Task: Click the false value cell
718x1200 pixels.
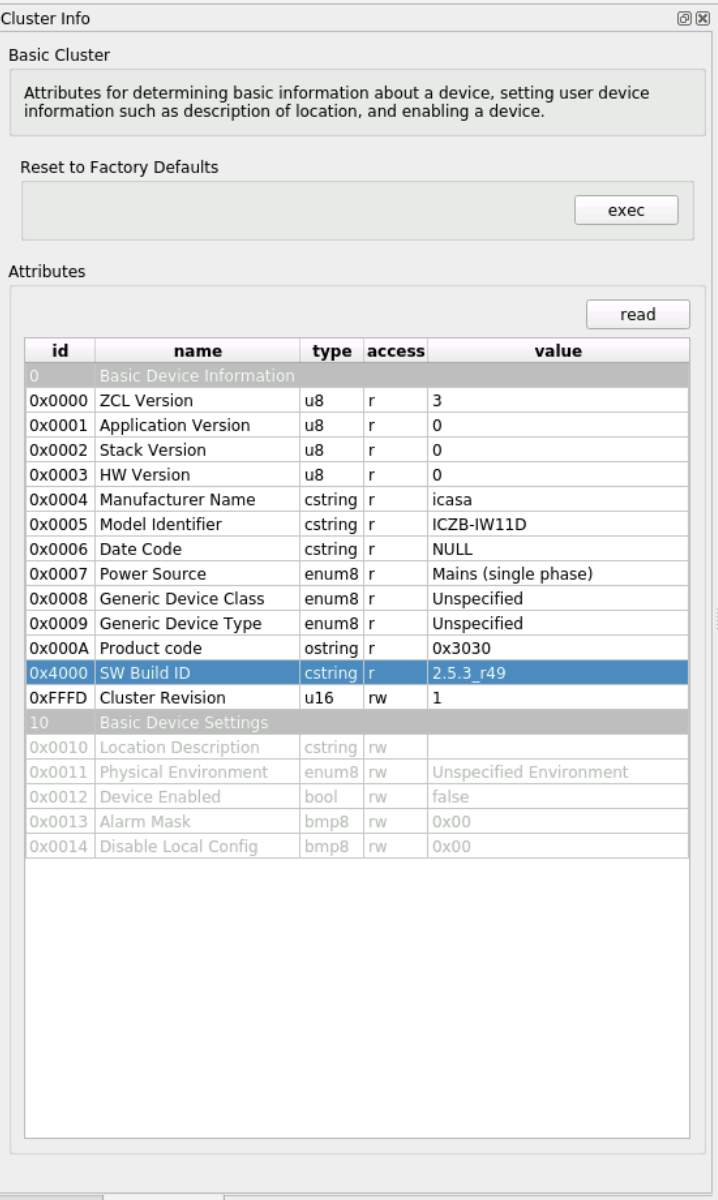Action: coord(558,797)
